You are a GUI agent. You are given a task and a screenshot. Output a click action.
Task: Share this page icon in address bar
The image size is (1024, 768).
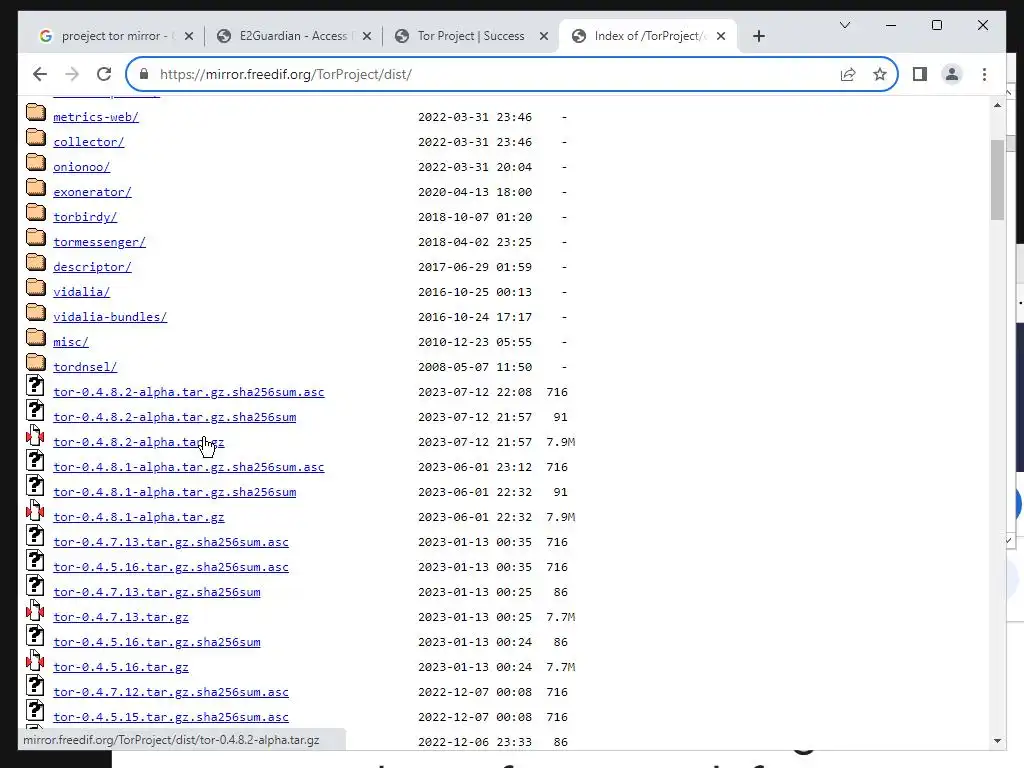(848, 74)
